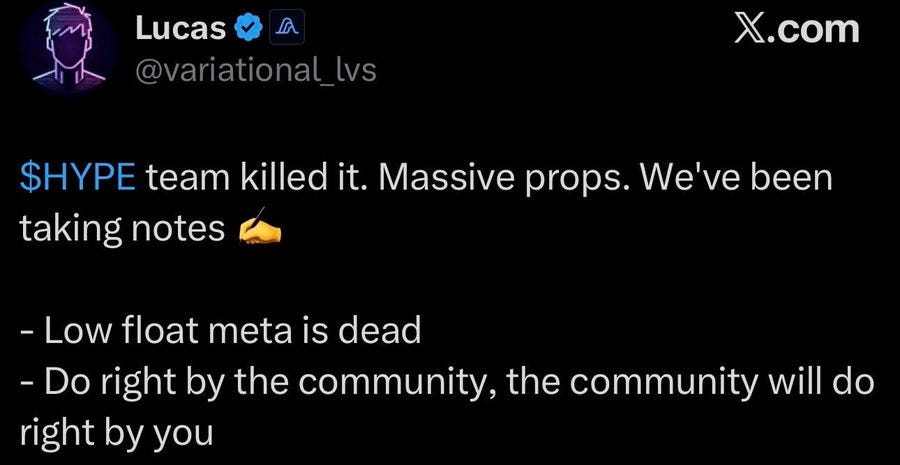The width and height of the screenshot is (900, 465).
Task: Click the stylized X logo in X.com
Action: click(x=754, y=29)
